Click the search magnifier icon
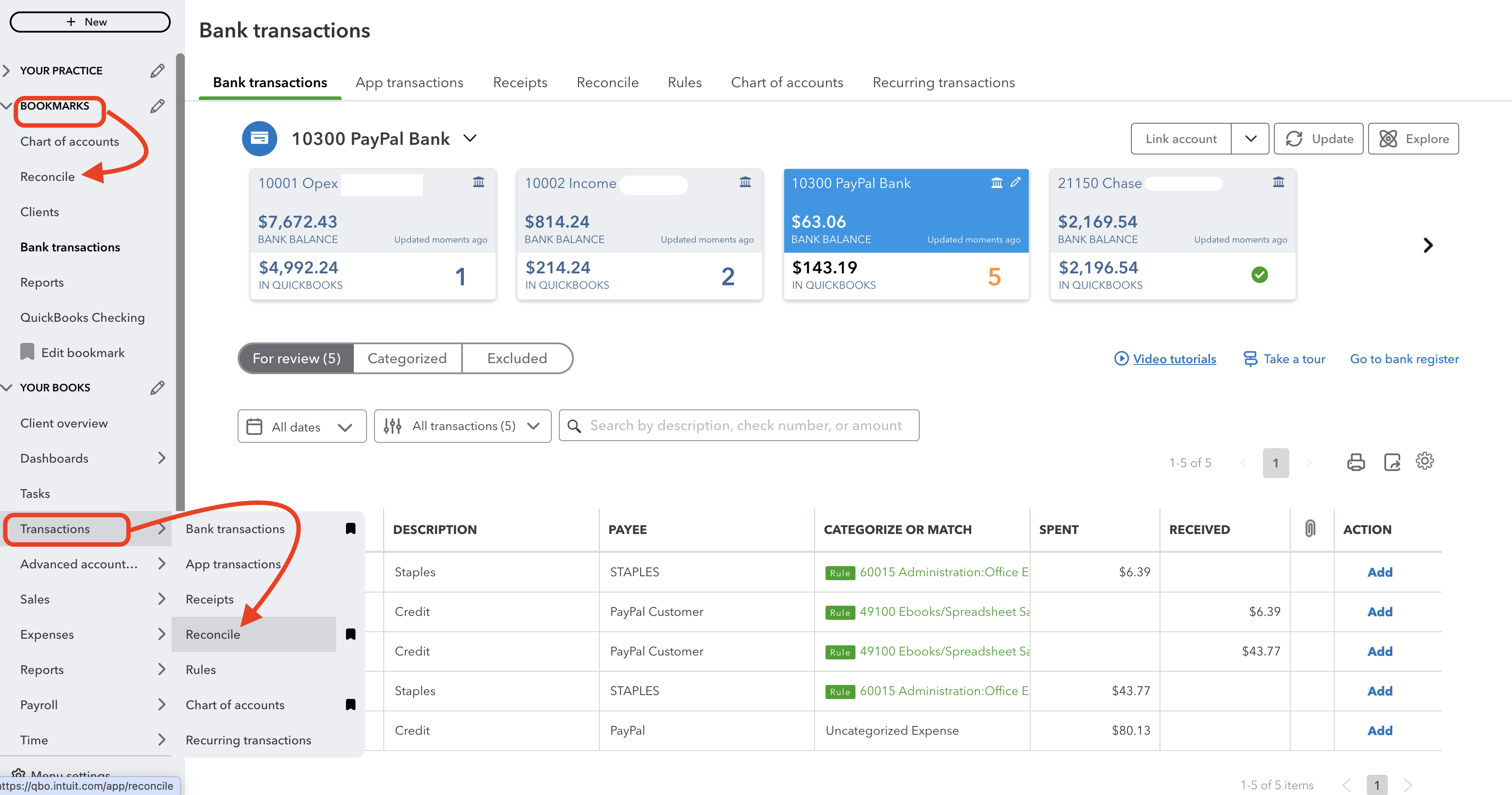 (574, 426)
